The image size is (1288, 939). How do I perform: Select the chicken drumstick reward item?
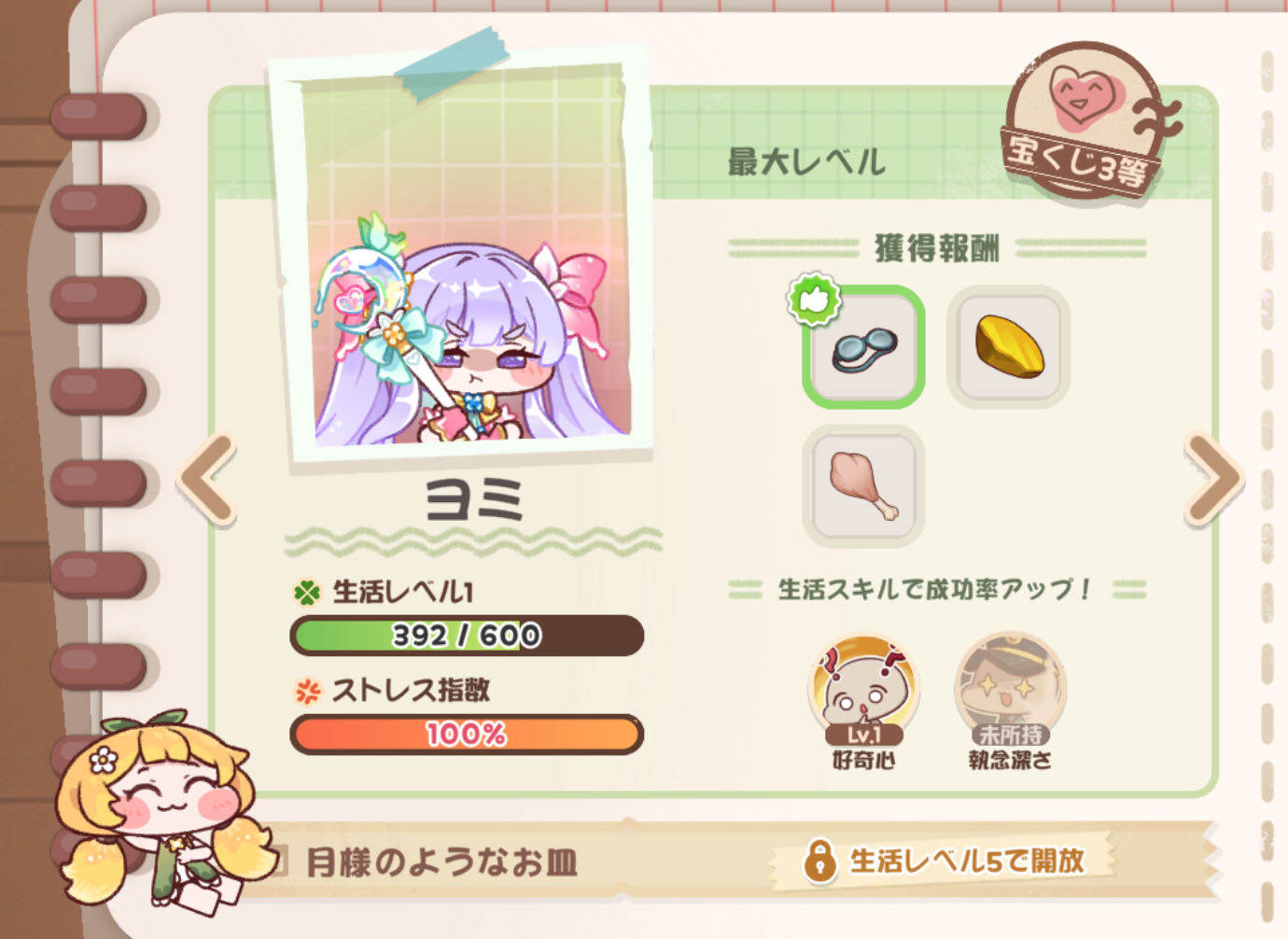coord(863,485)
